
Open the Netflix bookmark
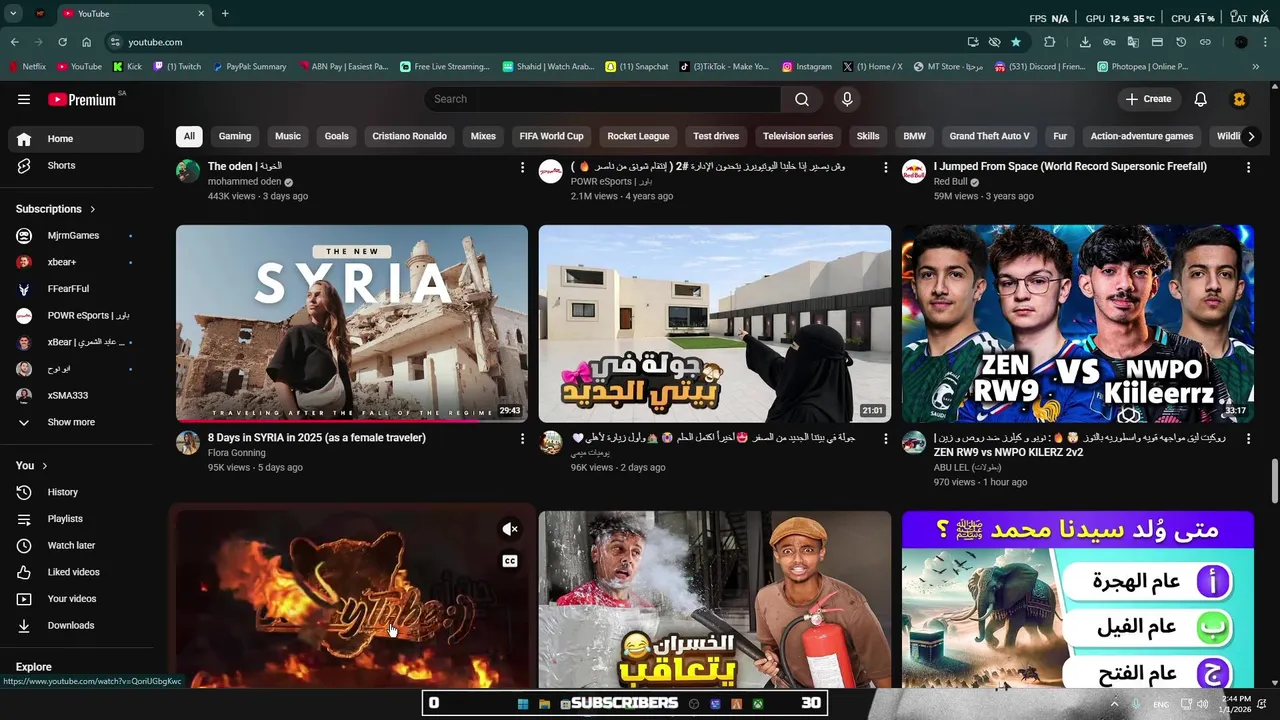[x=27, y=67]
